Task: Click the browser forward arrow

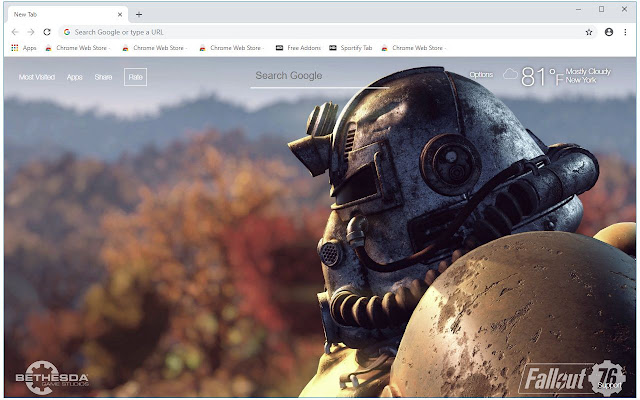Action: tap(31, 32)
